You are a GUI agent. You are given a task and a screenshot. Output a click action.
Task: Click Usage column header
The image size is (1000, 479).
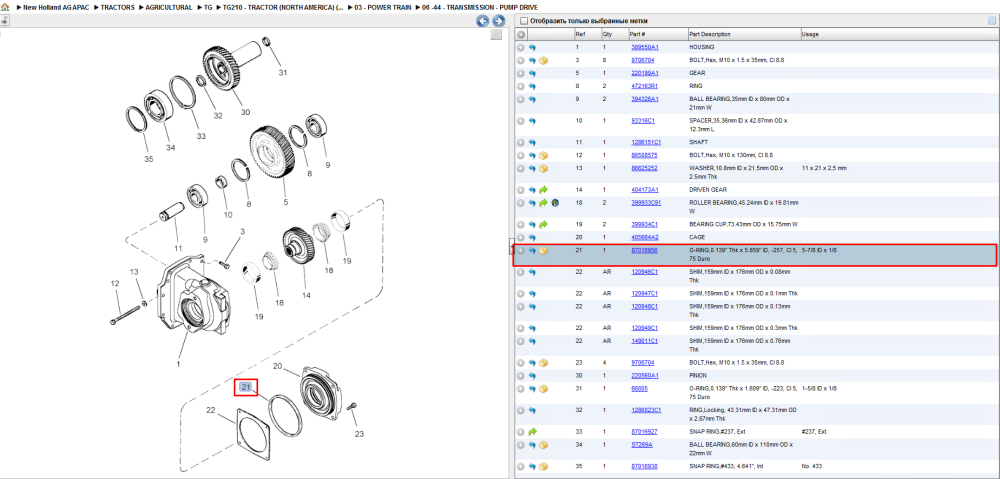click(810, 34)
